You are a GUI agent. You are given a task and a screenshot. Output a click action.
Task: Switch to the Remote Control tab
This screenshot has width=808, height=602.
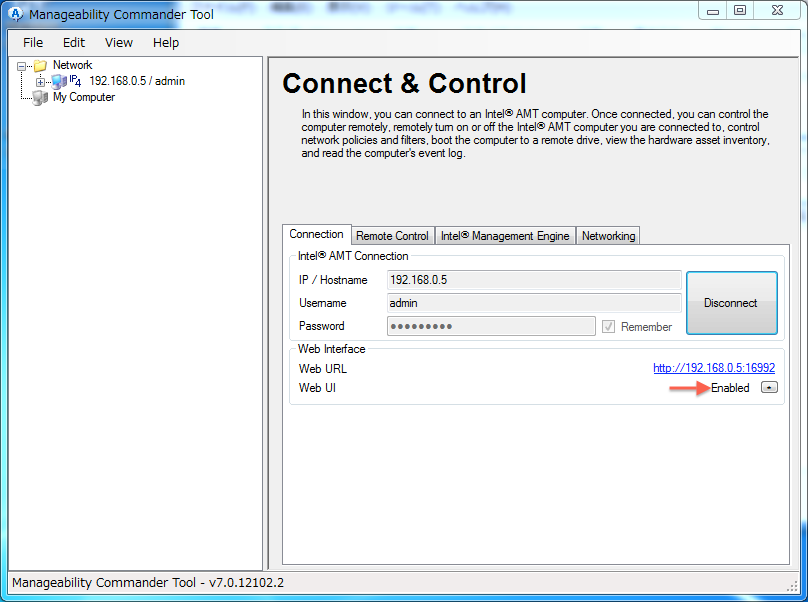coord(393,236)
